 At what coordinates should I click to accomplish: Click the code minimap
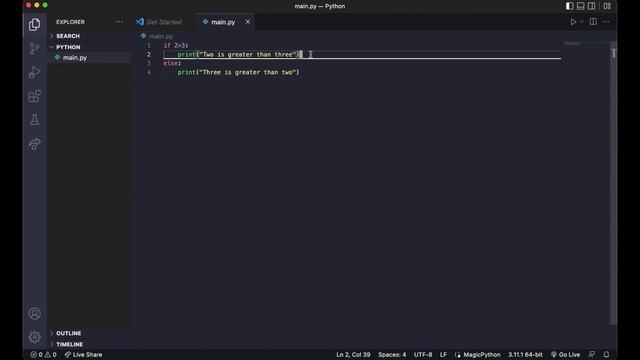coord(572,44)
